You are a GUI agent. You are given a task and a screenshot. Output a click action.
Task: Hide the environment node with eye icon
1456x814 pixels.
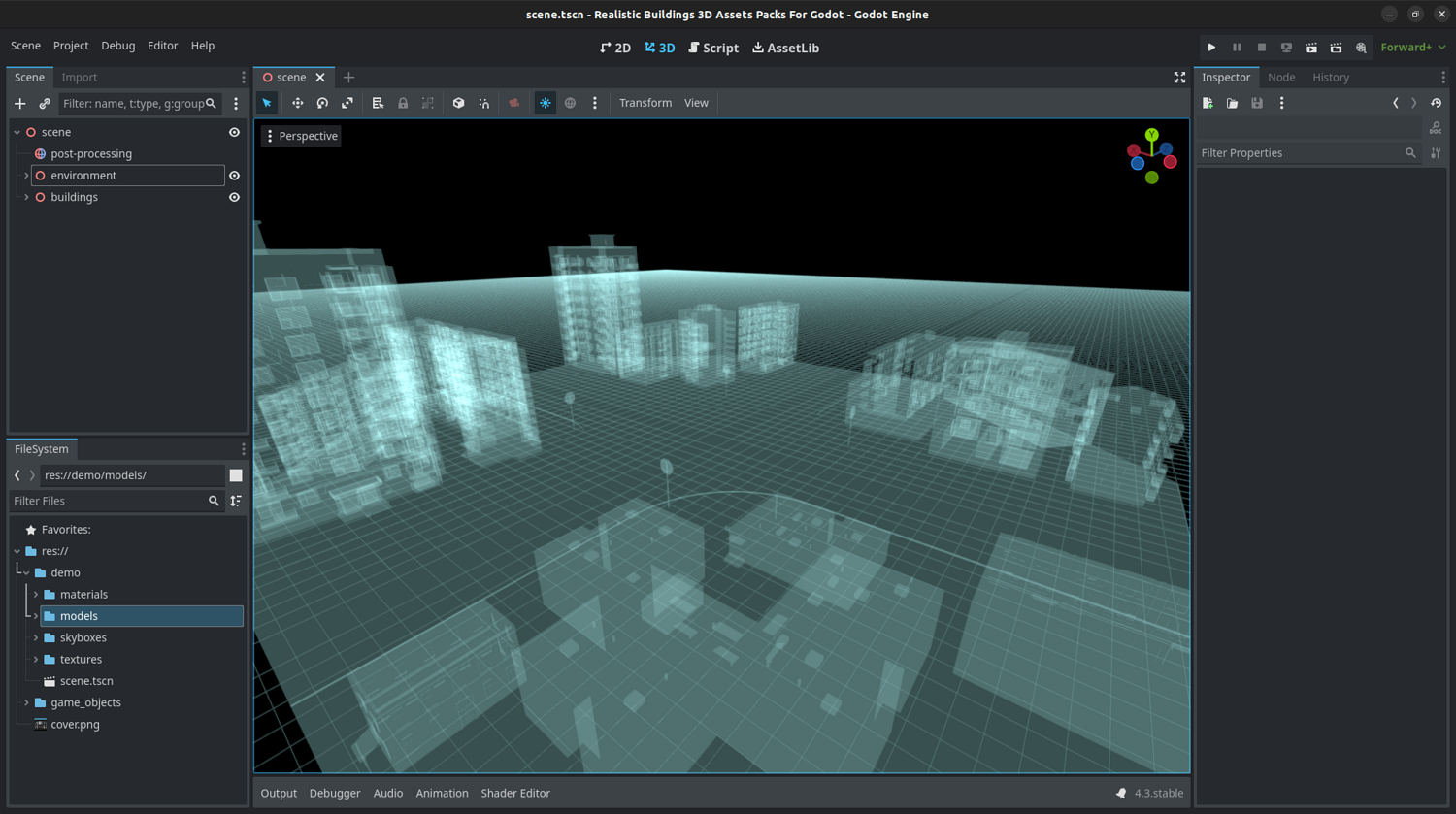pyautogui.click(x=234, y=176)
